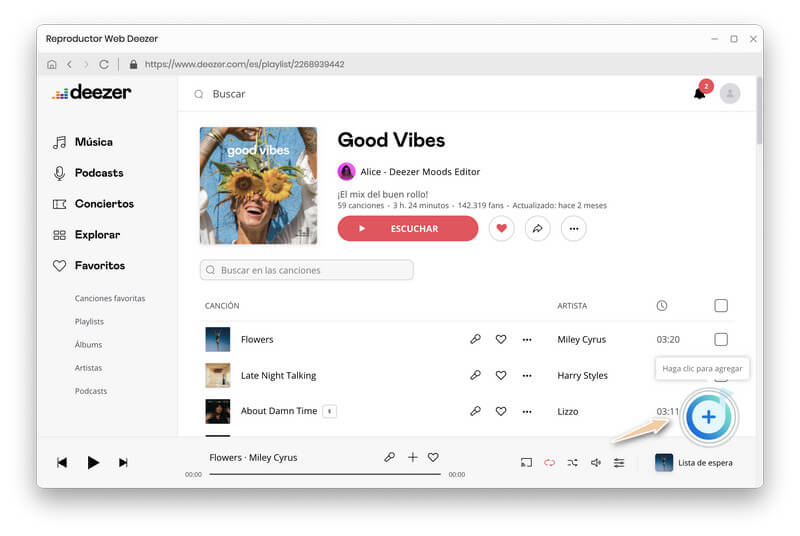Sort by the ARTISTA column header
Screen dimensions: 800x536
572,306
